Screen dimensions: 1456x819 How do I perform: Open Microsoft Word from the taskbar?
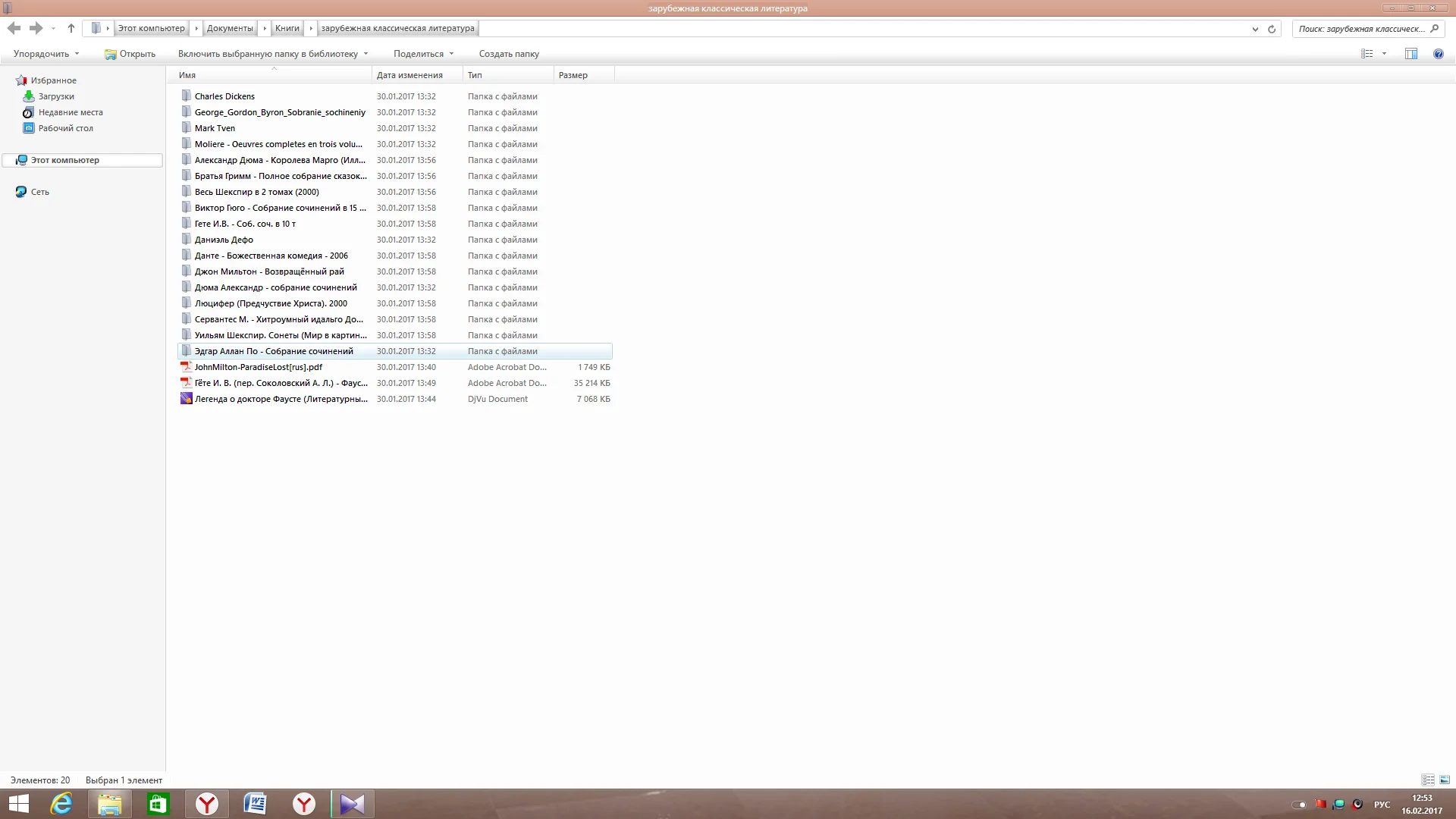pyautogui.click(x=255, y=804)
